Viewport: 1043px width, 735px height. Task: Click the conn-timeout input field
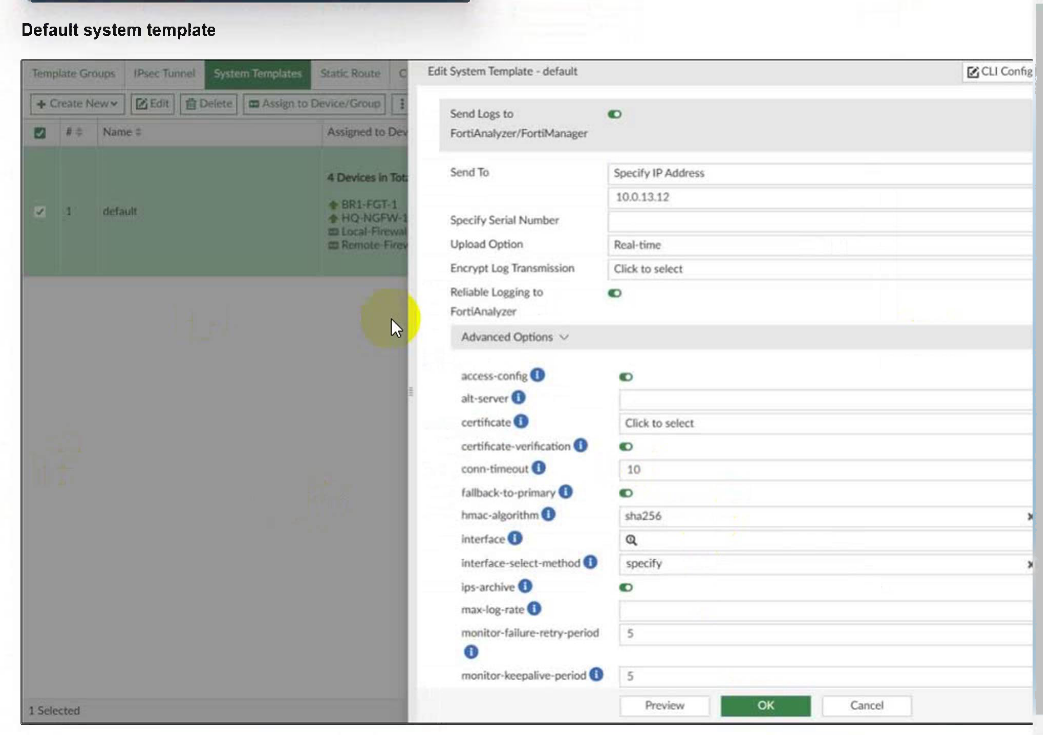(x=825, y=469)
